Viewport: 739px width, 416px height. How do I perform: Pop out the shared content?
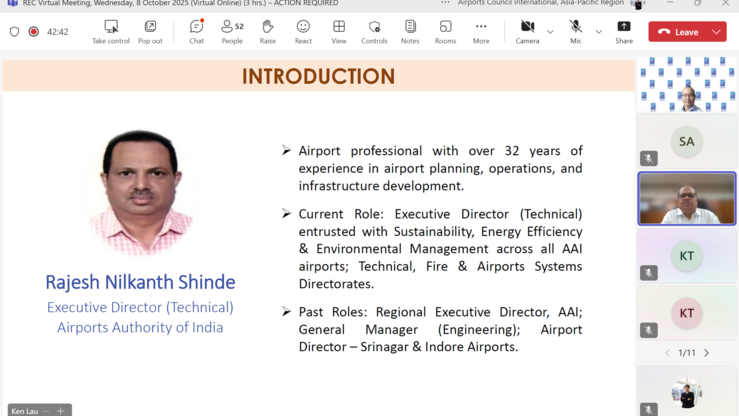tap(150, 31)
